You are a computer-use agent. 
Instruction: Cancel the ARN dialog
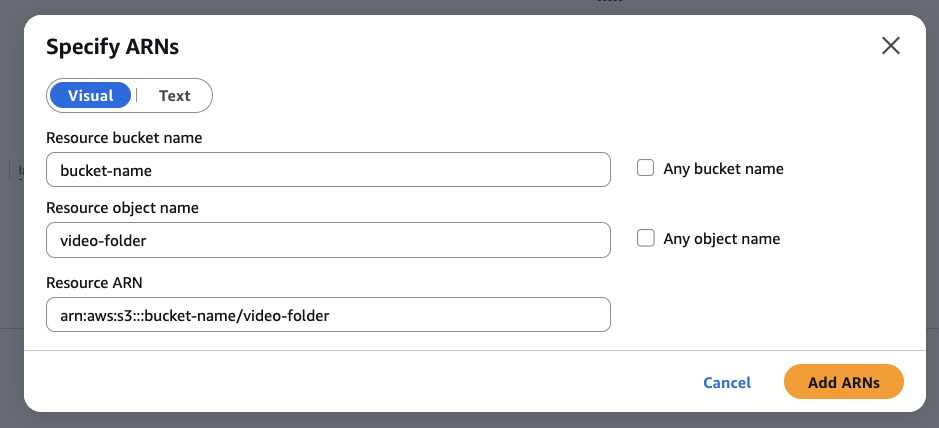pyautogui.click(x=727, y=382)
